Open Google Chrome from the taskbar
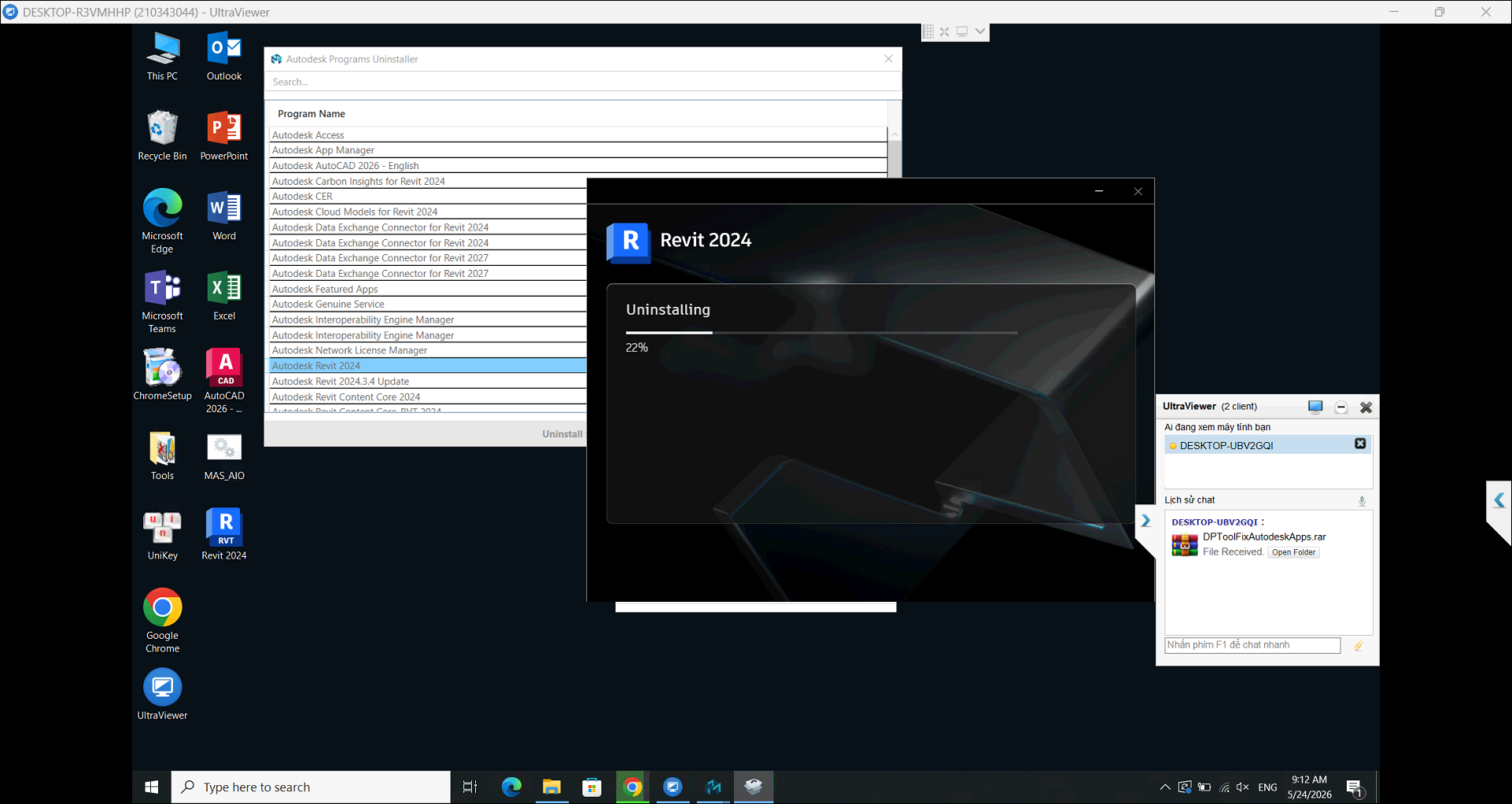The width and height of the screenshot is (1512, 804). [632, 787]
